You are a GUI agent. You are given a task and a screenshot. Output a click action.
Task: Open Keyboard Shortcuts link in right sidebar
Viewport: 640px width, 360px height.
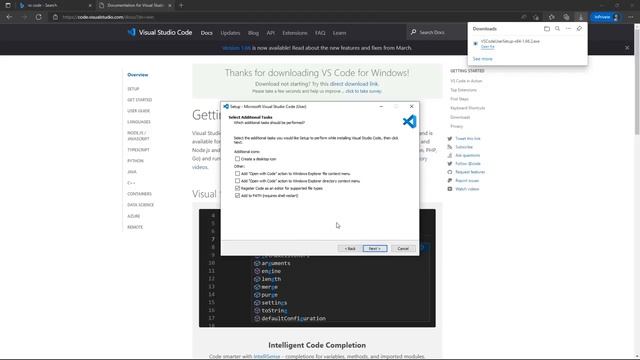pyautogui.click(x=467, y=108)
